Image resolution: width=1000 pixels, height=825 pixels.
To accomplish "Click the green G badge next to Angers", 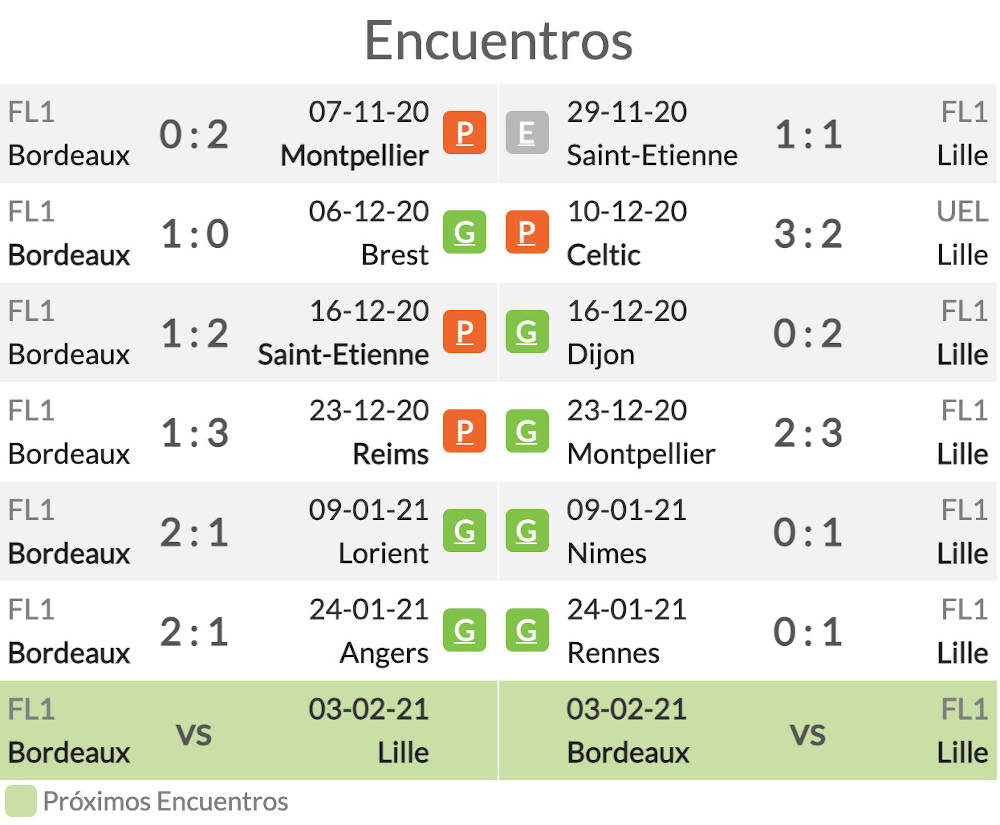I will pyautogui.click(x=464, y=630).
